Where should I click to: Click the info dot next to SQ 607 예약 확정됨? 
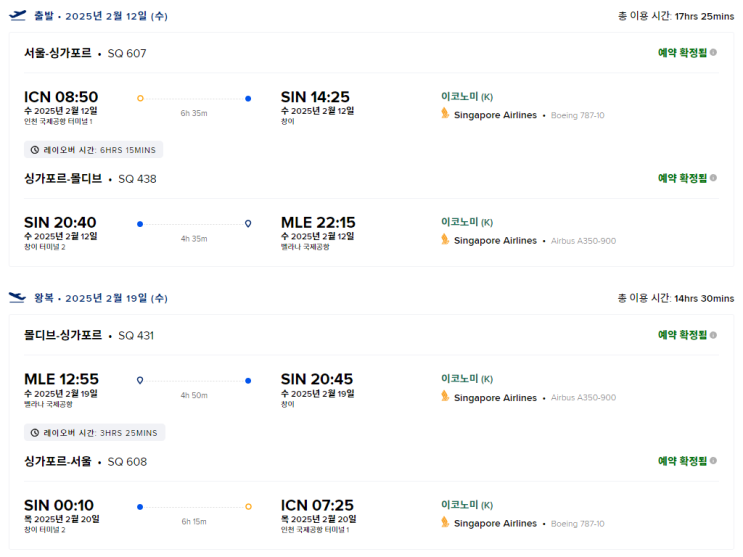713,52
